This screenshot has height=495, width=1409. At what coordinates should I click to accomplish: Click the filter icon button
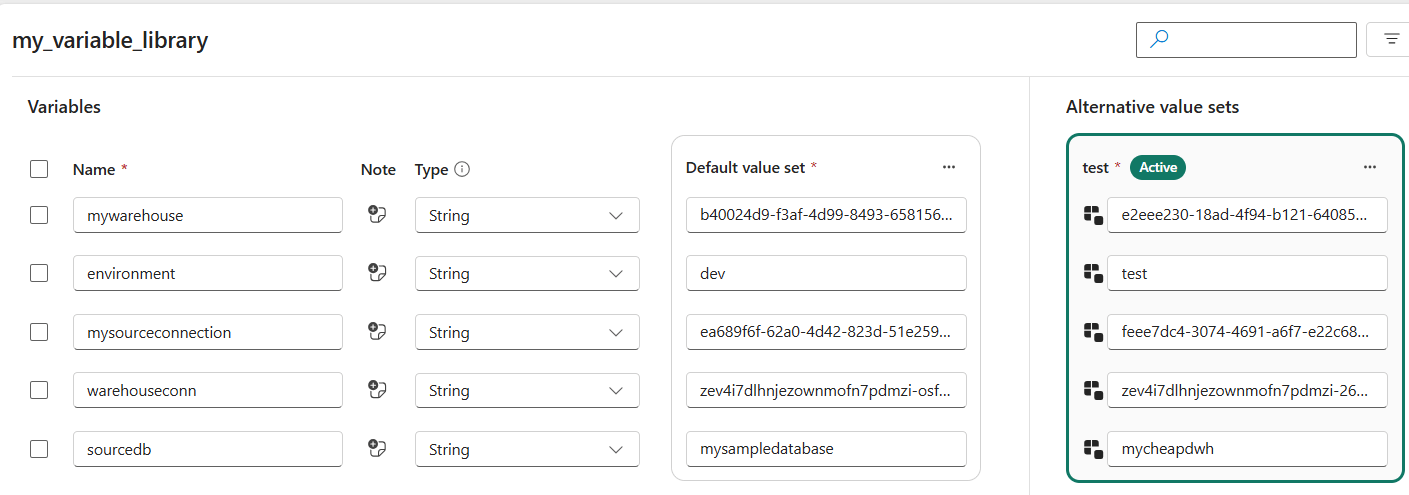(1390, 39)
